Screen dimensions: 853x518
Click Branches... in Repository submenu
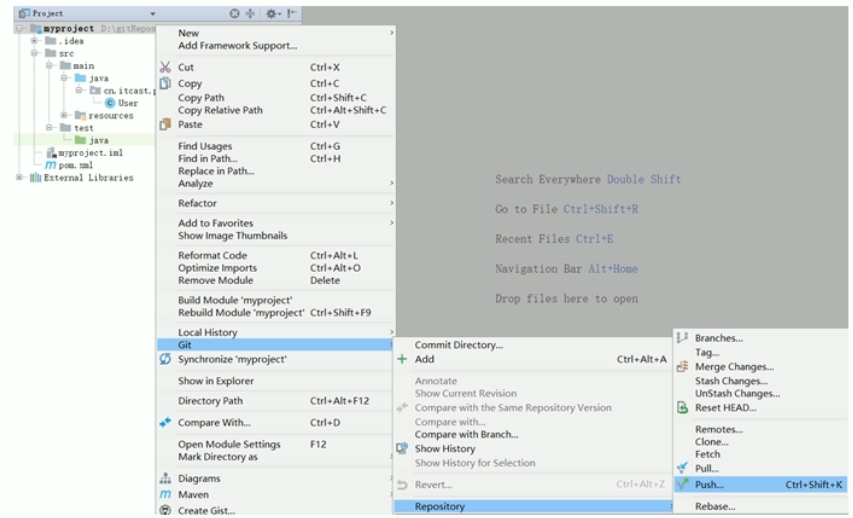coord(718,338)
